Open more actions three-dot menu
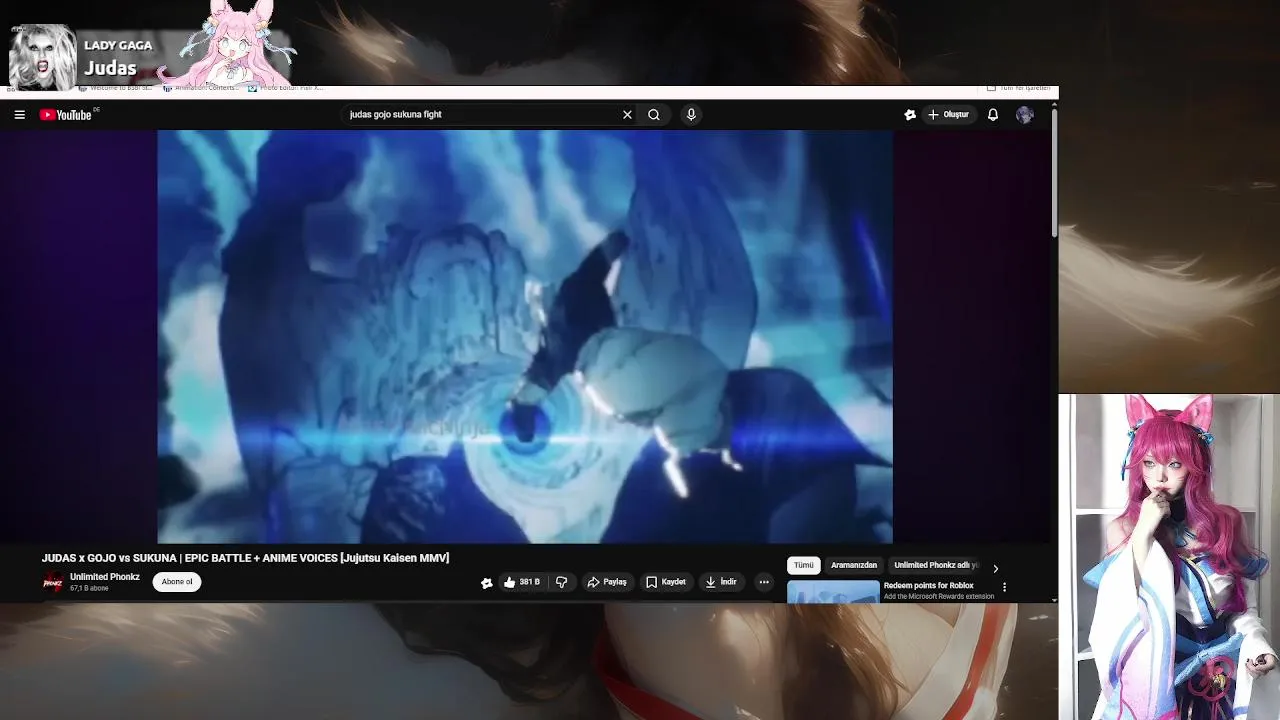1280x720 pixels. point(764,582)
